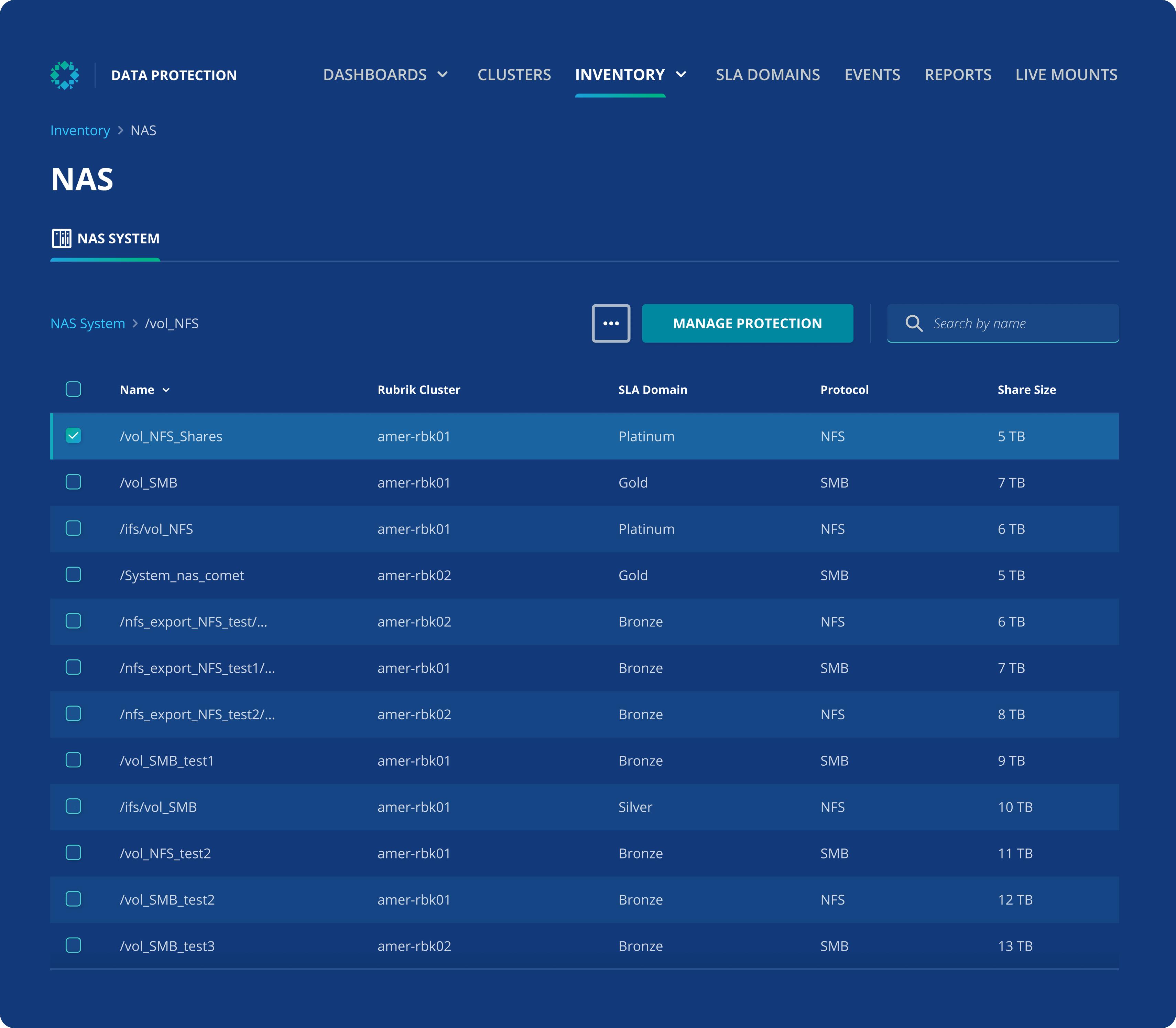Click the NAS System tab icon
The image size is (1176, 1028).
coord(62,238)
